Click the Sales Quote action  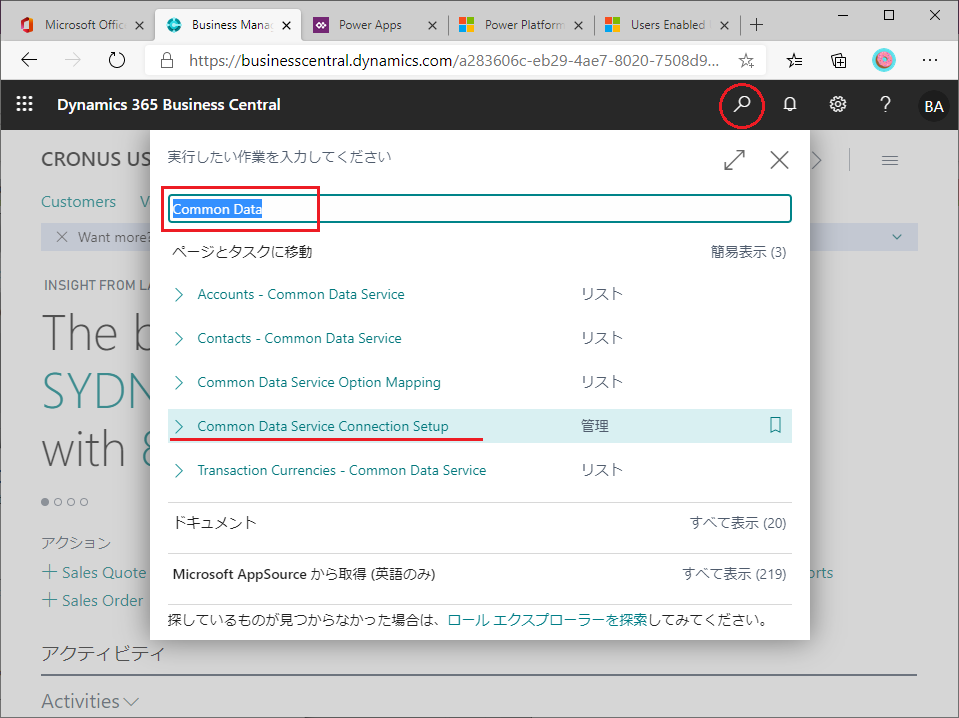pyautogui.click(x=94, y=572)
